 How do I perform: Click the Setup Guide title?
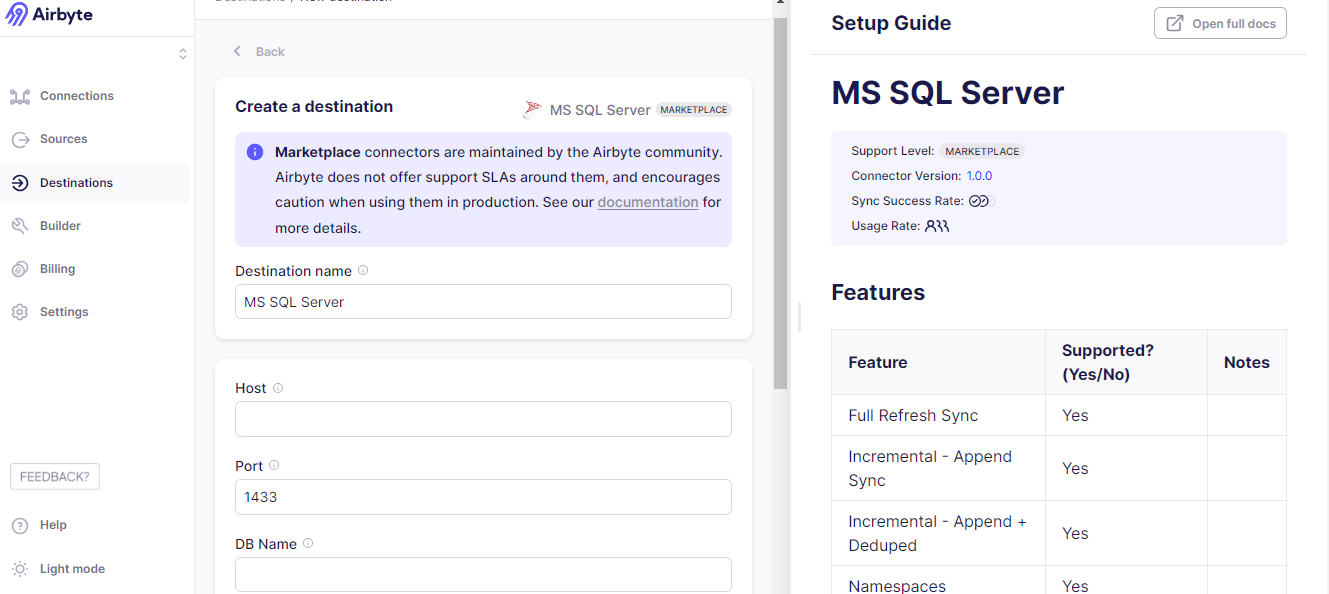coord(891,23)
